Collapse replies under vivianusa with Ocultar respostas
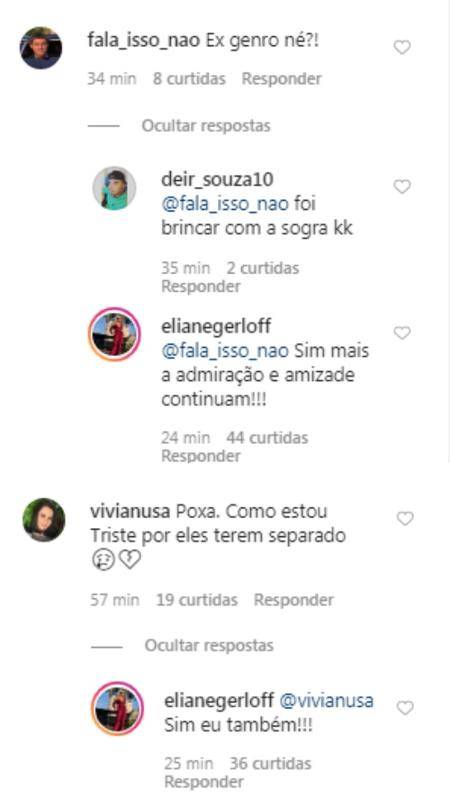The height and width of the screenshot is (800, 450). click(209, 645)
